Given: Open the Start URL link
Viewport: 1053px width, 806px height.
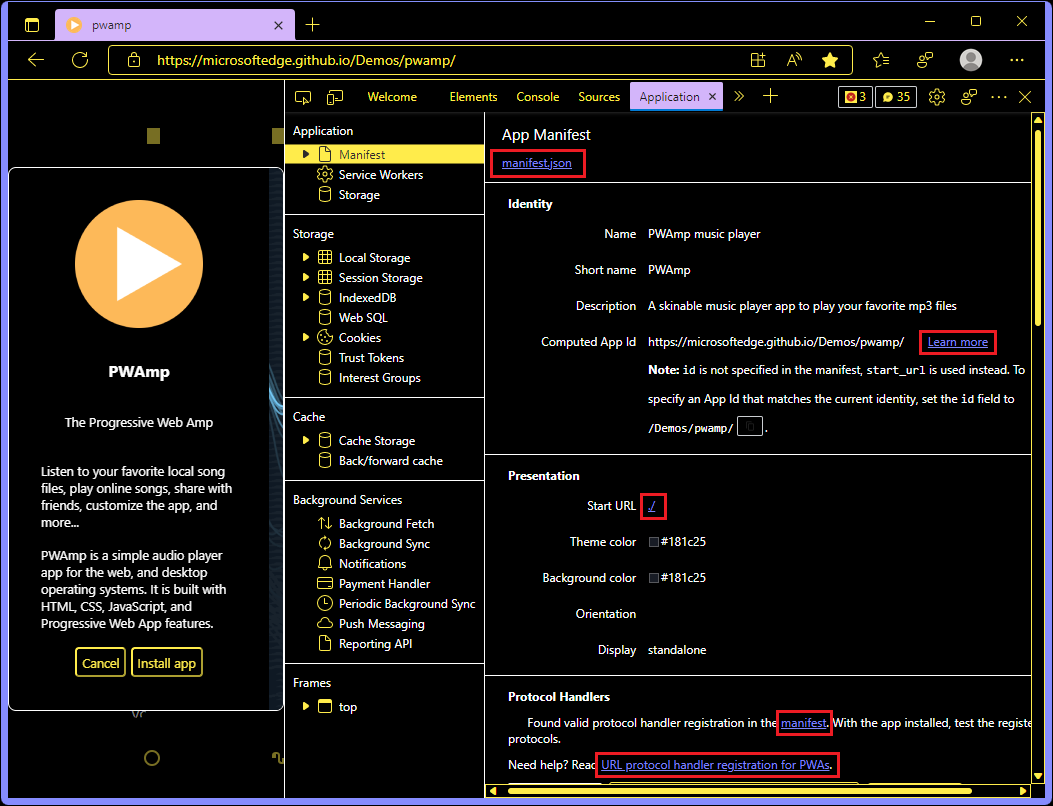Looking at the screenshot, I should tap(652, 506).
